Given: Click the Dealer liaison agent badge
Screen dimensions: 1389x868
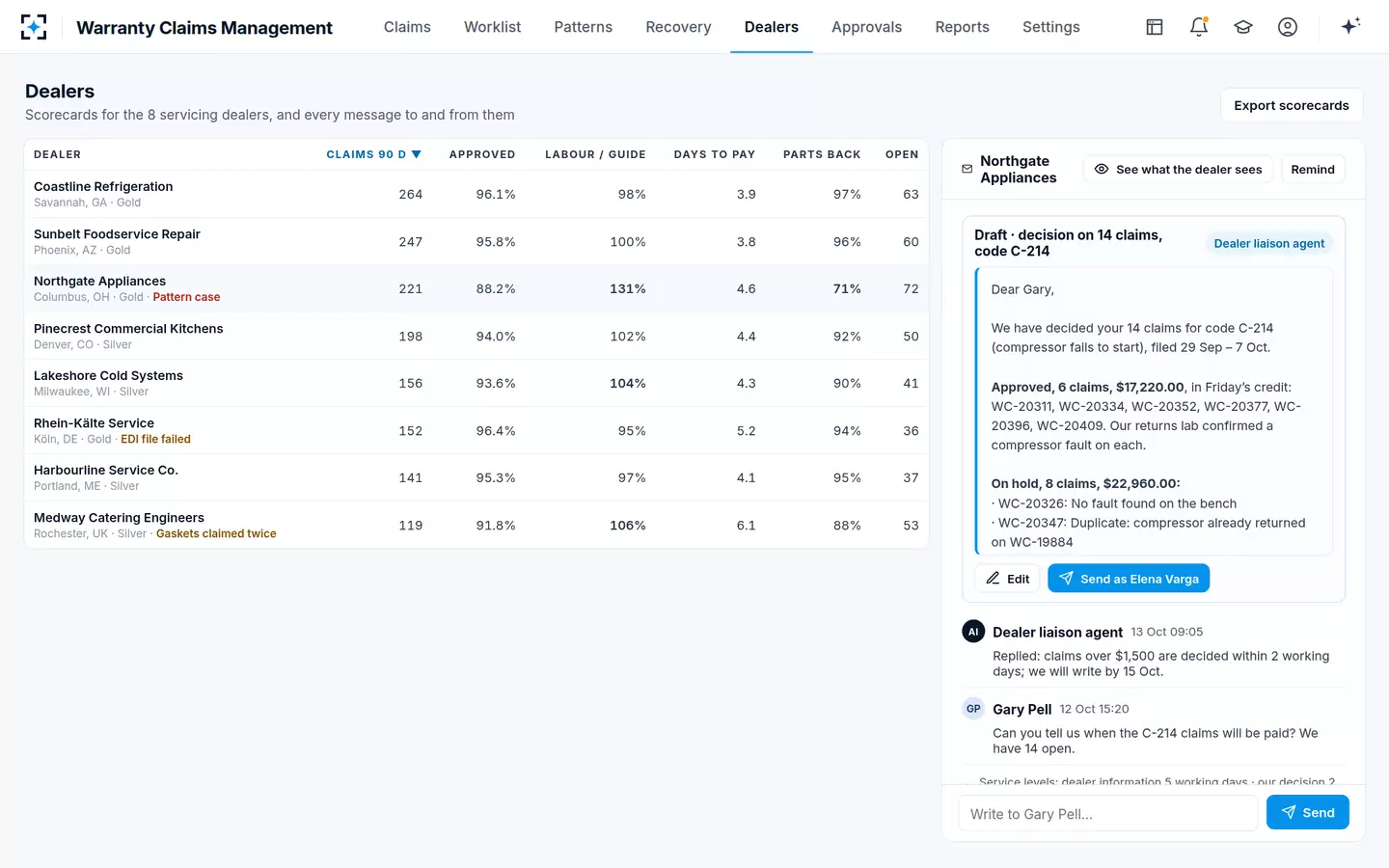Looking at the screenshot, I should click(x=1268, y=243).
